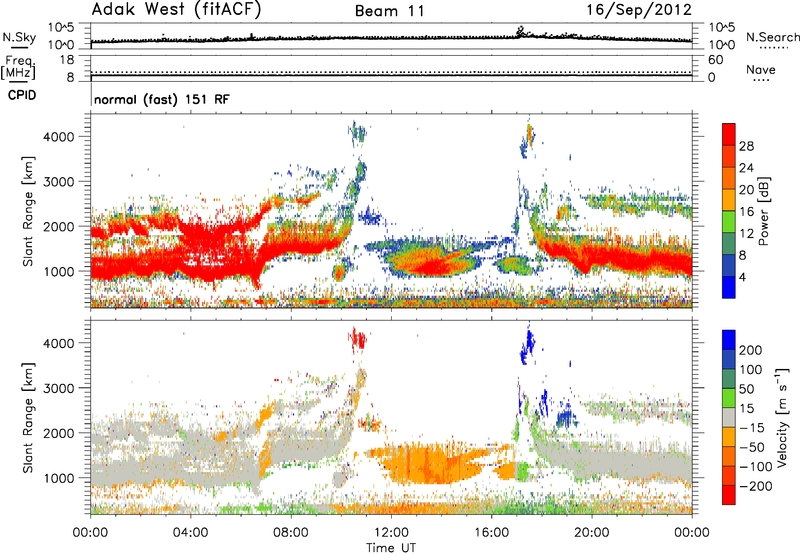The image size is (800, 554).
Task: Click the 'Freq. [MHz]' label
Action: [x=18, y=67]
